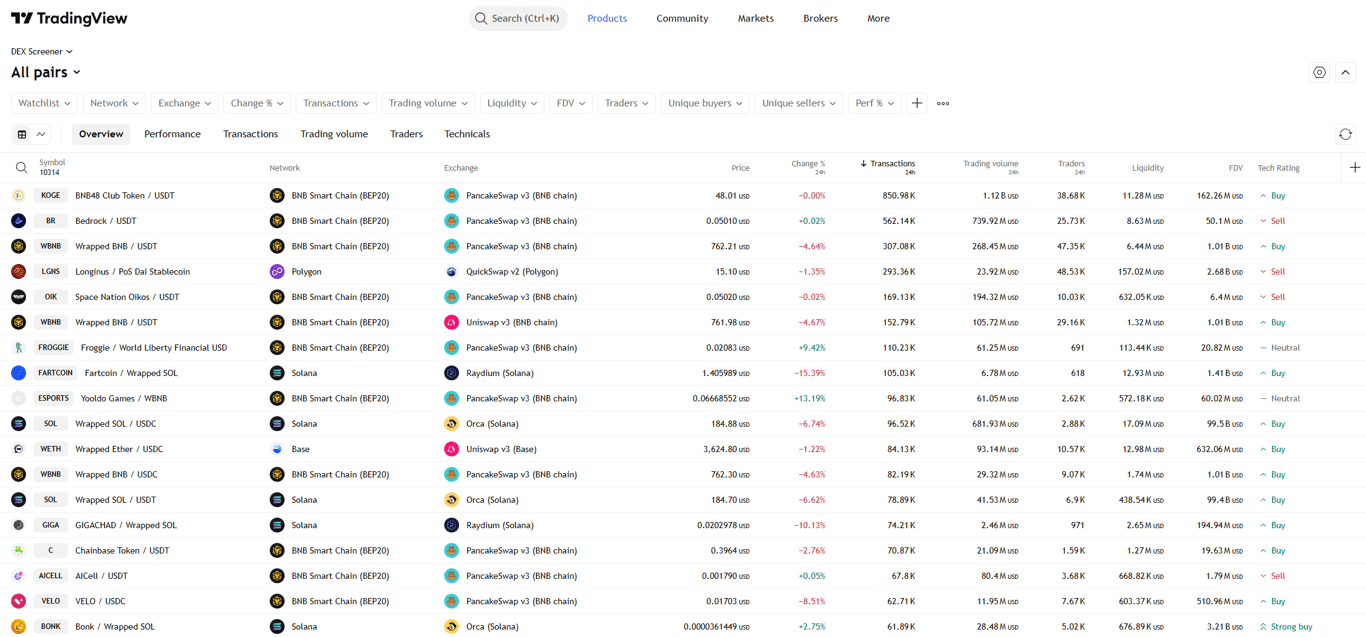Click the Community menu item

[681, 18]
